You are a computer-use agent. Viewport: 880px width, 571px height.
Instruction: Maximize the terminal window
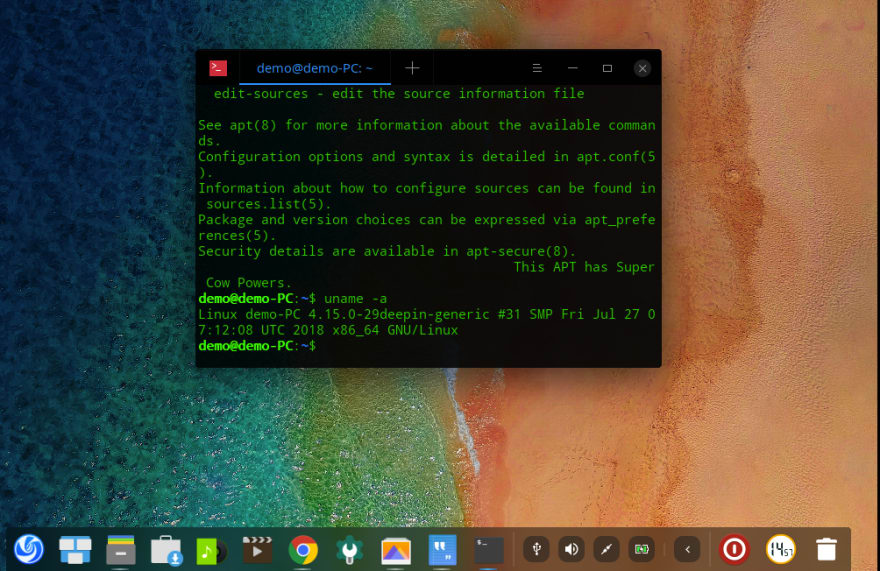[607, 68]
